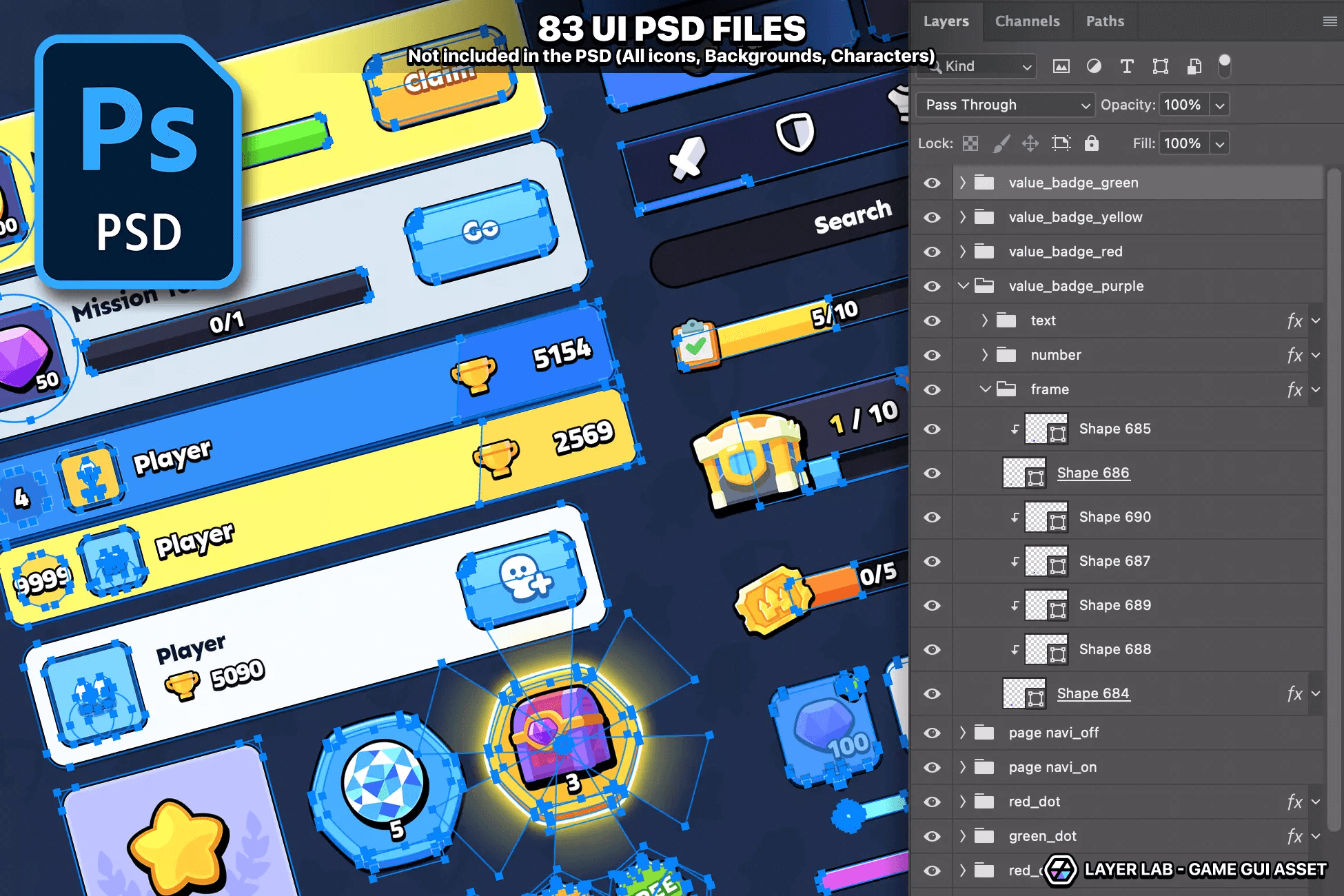Click the green progress bar in artwork

tap(285, 142)
